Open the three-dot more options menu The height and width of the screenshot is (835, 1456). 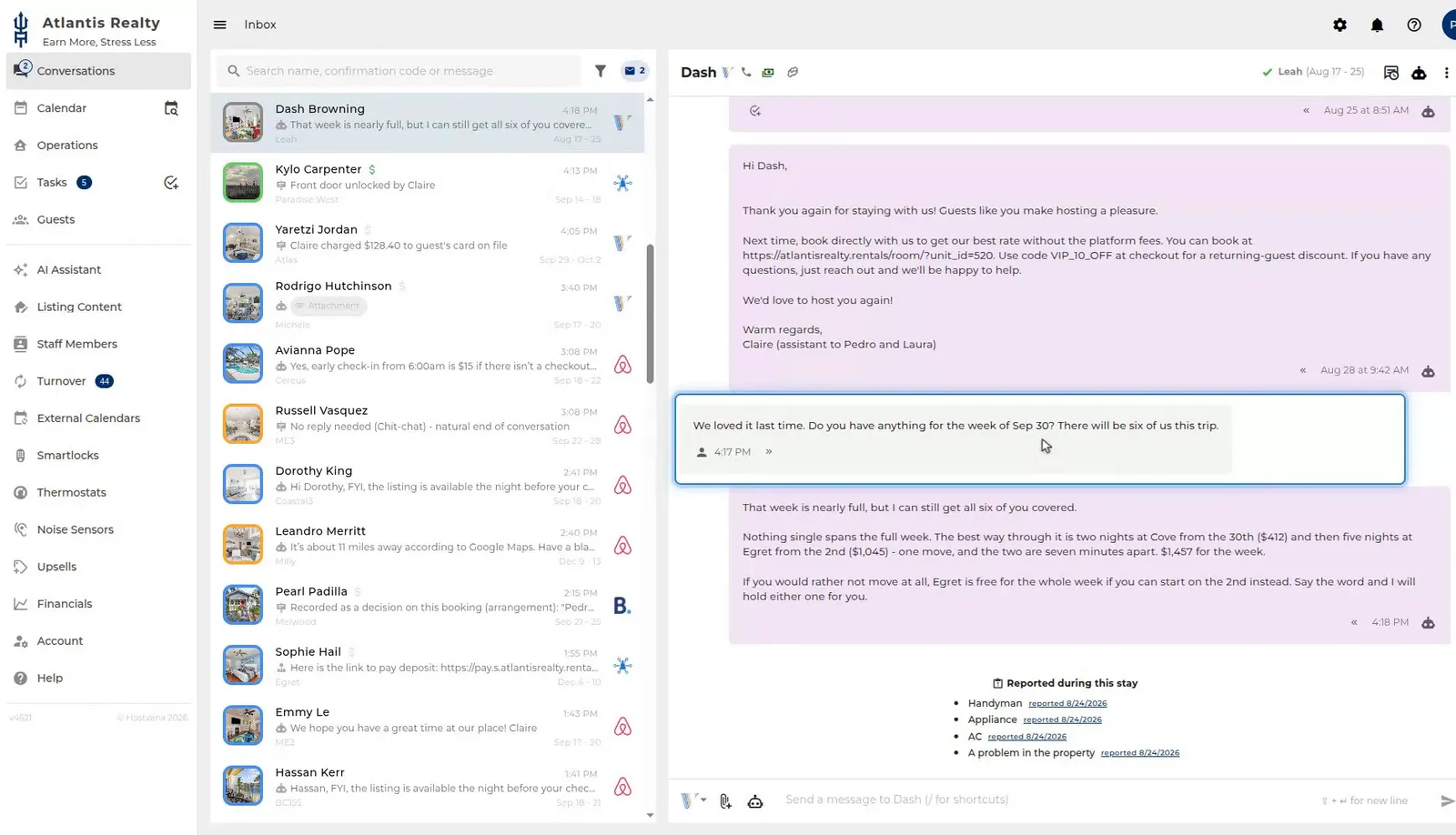(x=1446, y=73)
